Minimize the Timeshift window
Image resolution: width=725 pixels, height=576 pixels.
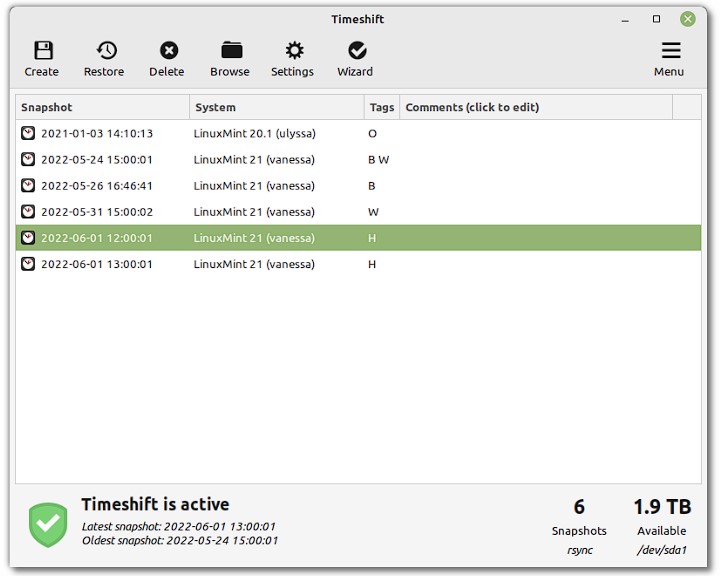625,19
